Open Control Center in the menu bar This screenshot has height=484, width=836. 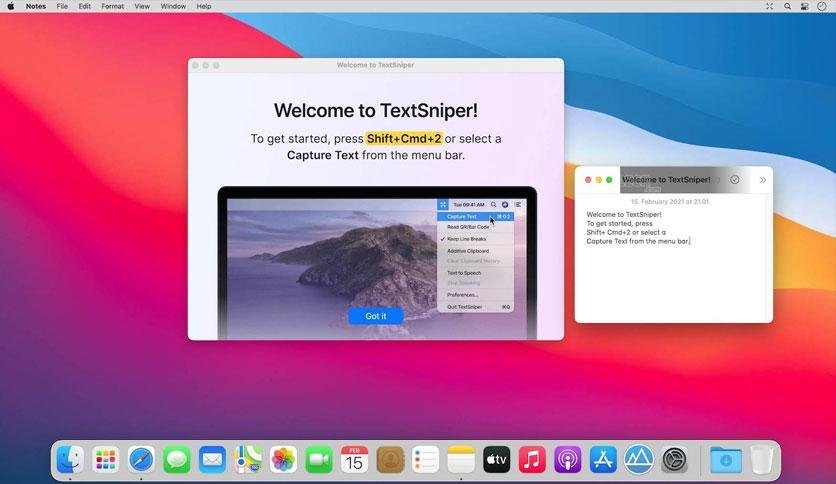(805, 6)
